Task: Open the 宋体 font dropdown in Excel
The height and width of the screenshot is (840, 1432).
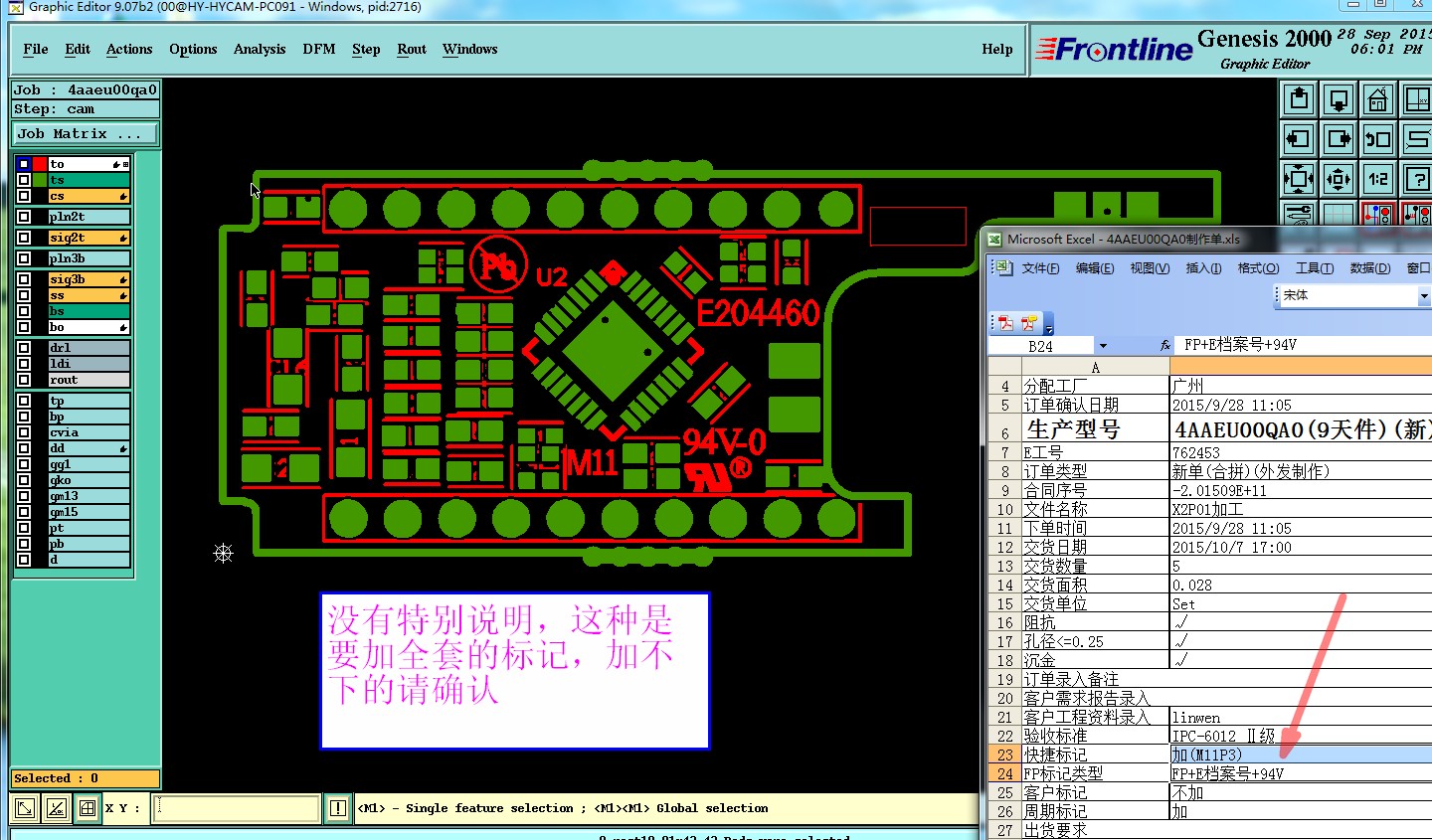Action: (x=1424, y=295)
